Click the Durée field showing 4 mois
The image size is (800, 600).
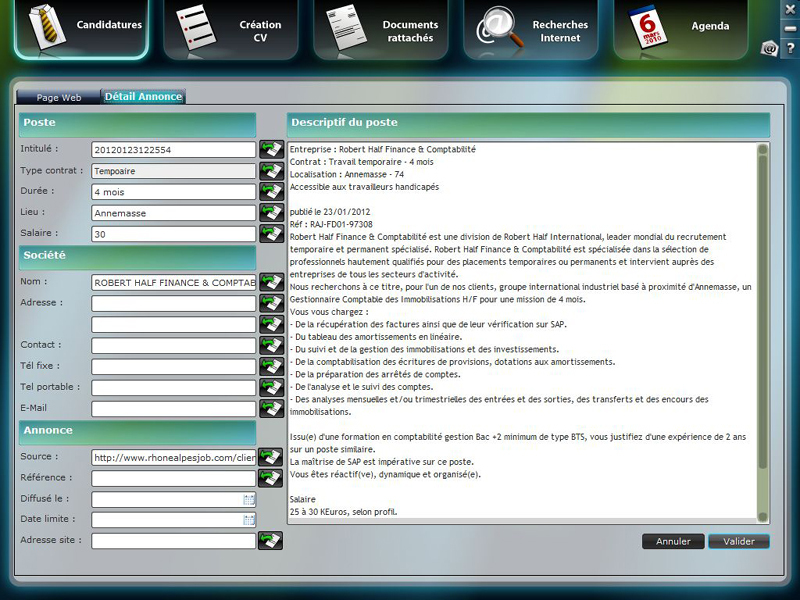coord(173,192)
